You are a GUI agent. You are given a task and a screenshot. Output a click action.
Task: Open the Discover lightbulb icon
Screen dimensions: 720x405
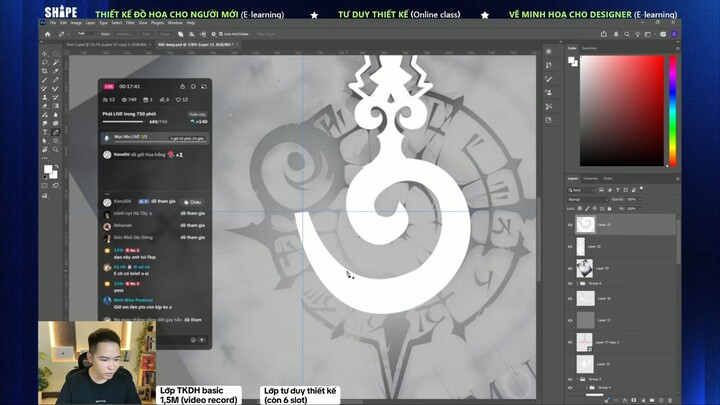(x=637, y=34)
